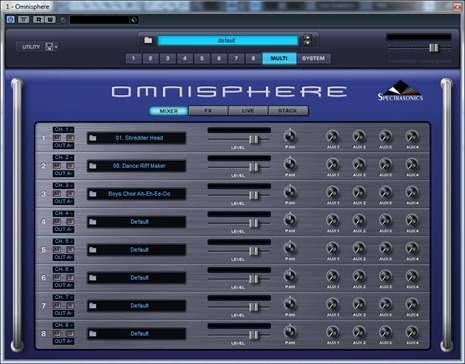Viewport: 465px width, 364px height.
Task: Select part 1 button in header
Action: tap(133, 58)
